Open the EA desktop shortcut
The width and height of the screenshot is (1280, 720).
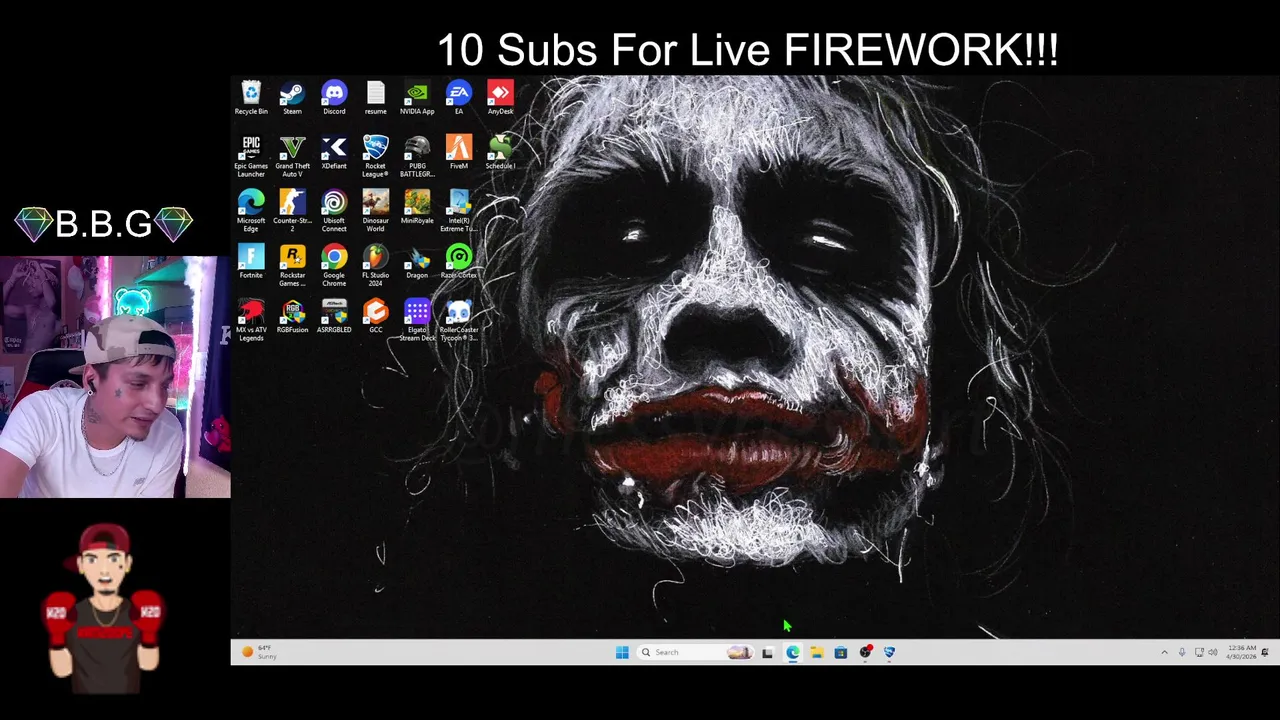coord(459,98)
